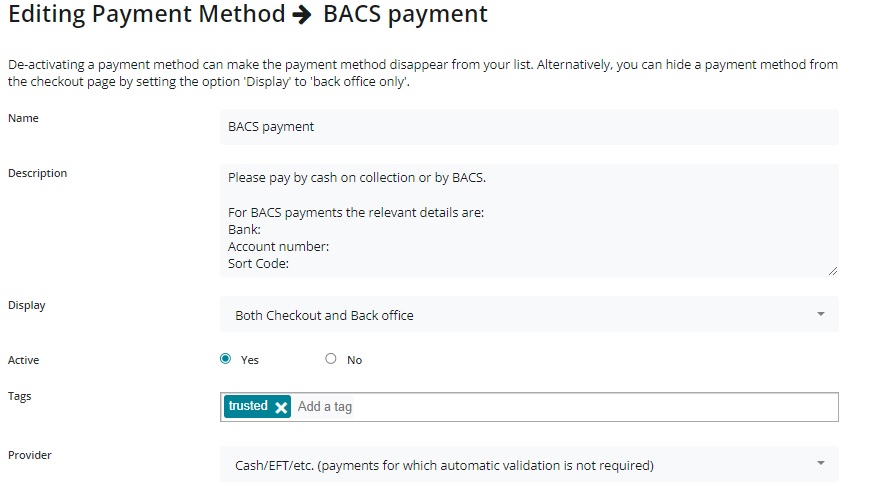Open the Display dropdown
The width and height of the screenshot is (887, 486).
[x=529, y=315]
